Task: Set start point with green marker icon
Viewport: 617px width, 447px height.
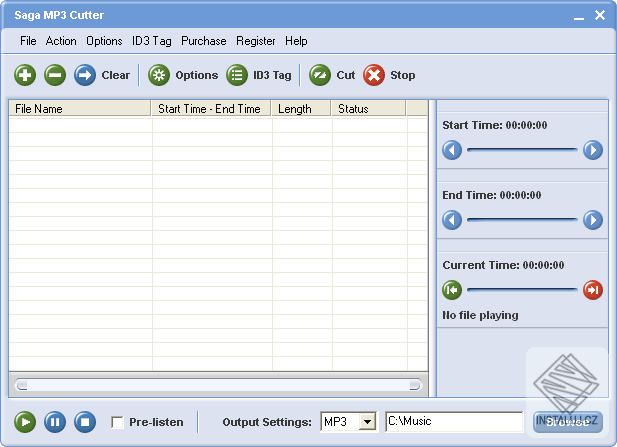Action: (452, 290)
